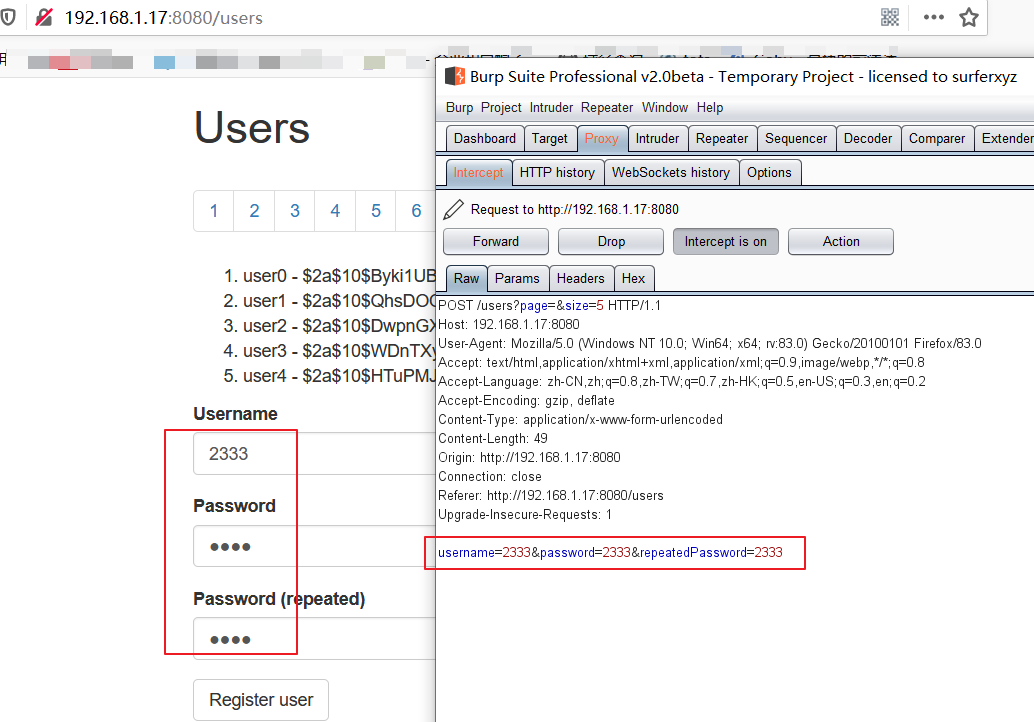The height and width of the screenshot is (722, 1034).
Task: Click the insecure connection padlock icon
Action: pos(44,17)
